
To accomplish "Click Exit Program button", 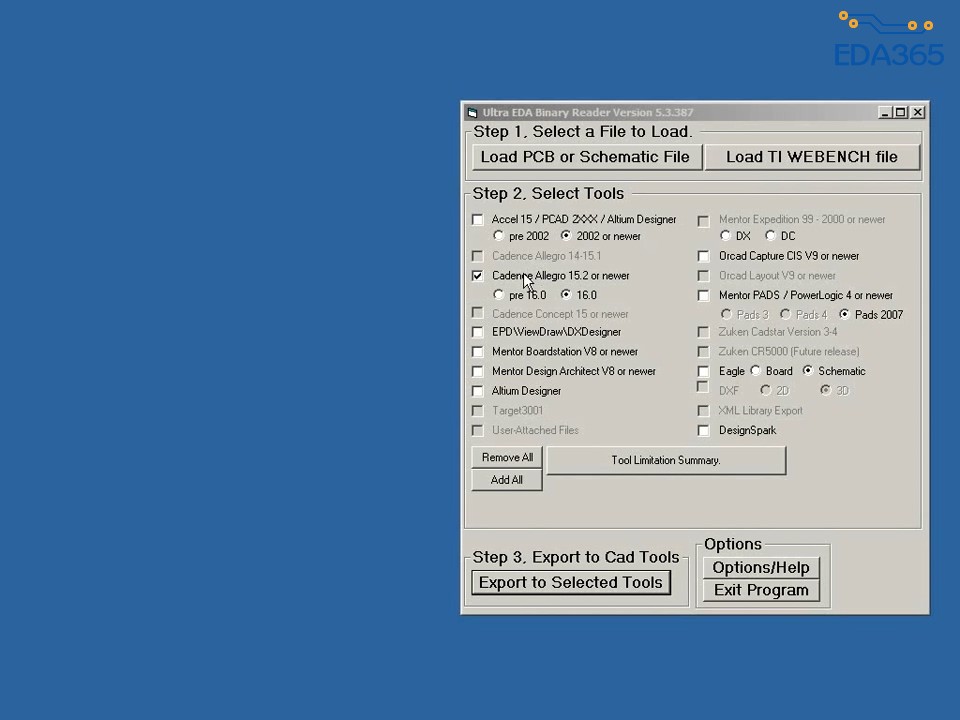I will [761, 590].
